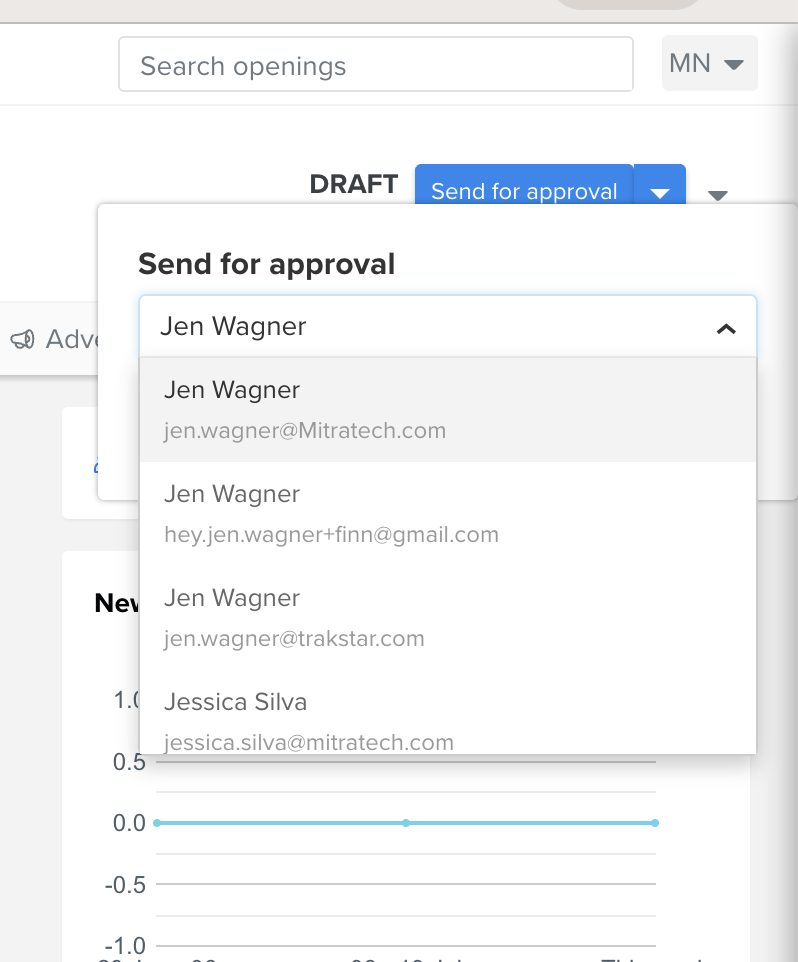
Task: Focus the Search openings field
Action: click(x=375, y=64)
